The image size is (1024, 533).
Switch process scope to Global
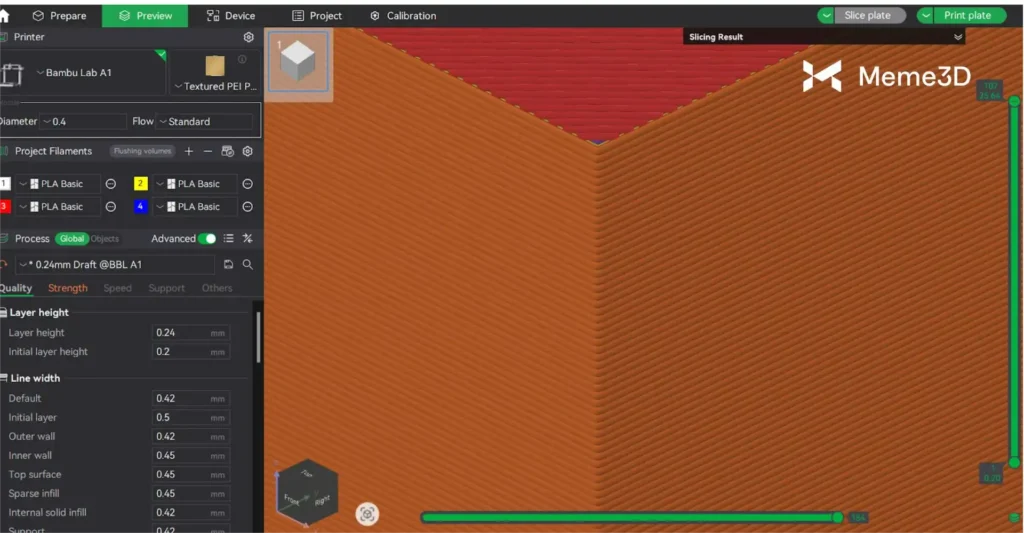71,239
